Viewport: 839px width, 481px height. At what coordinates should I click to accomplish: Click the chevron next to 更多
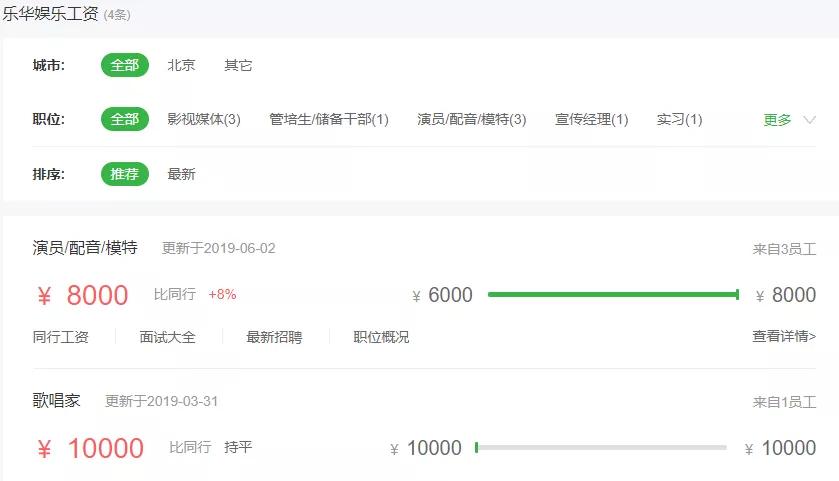point(810,120)
